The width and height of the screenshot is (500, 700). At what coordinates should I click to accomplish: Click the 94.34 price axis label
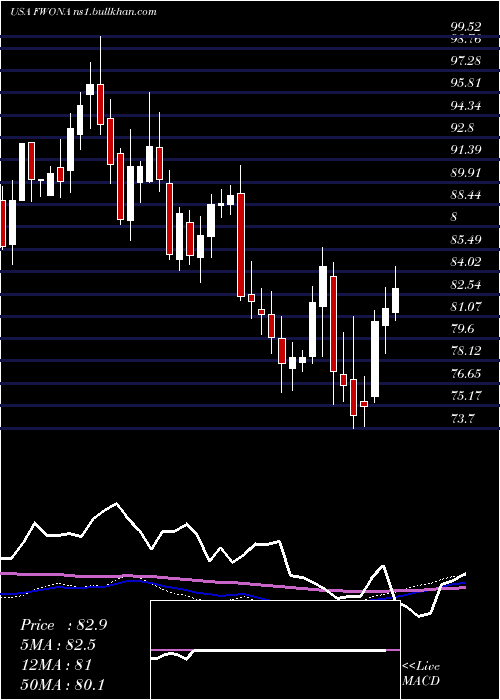[466, 106]
